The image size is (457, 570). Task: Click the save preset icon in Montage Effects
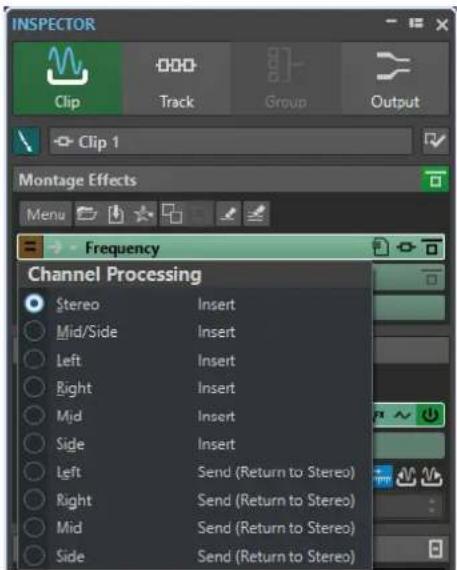[116, 214]
